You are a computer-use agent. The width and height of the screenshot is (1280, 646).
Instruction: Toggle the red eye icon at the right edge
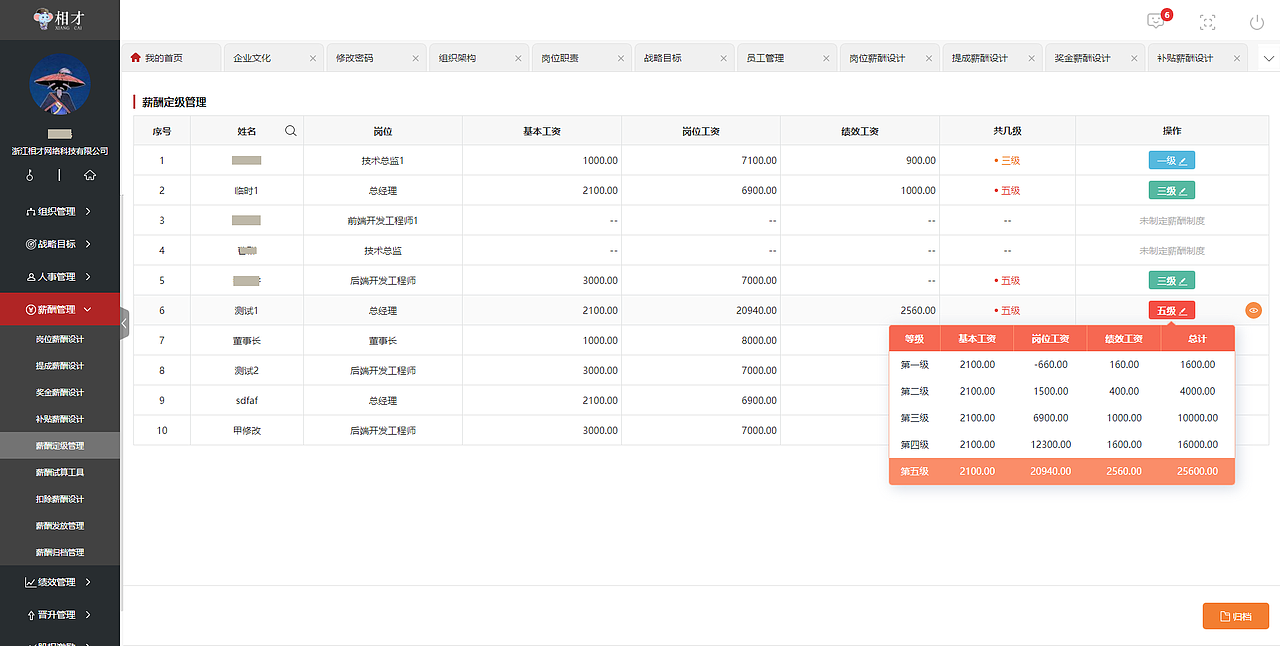pos(1253,310)
